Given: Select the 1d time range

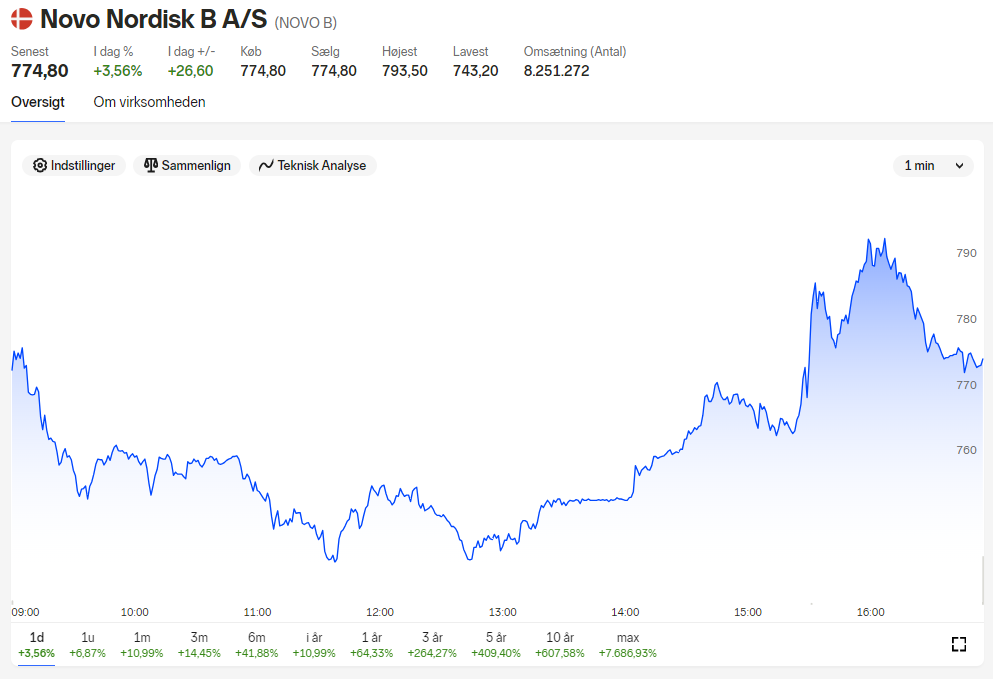Looking at the screenshot, I should [37, 644].
